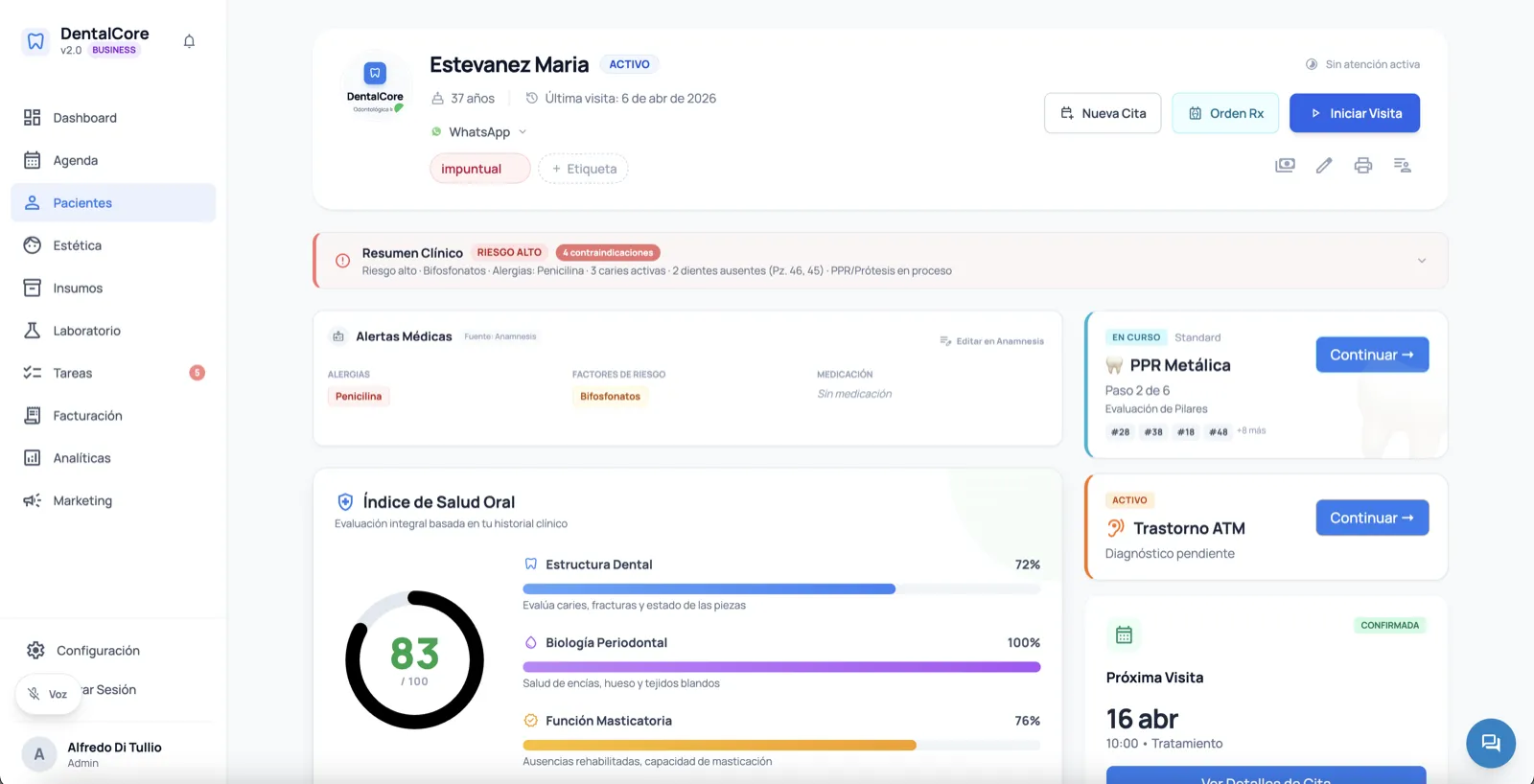Viewport: 1534px width, 784px height.
Task: Expand the Resumen Clínico chevron
Action: (x=1421, y=261)
